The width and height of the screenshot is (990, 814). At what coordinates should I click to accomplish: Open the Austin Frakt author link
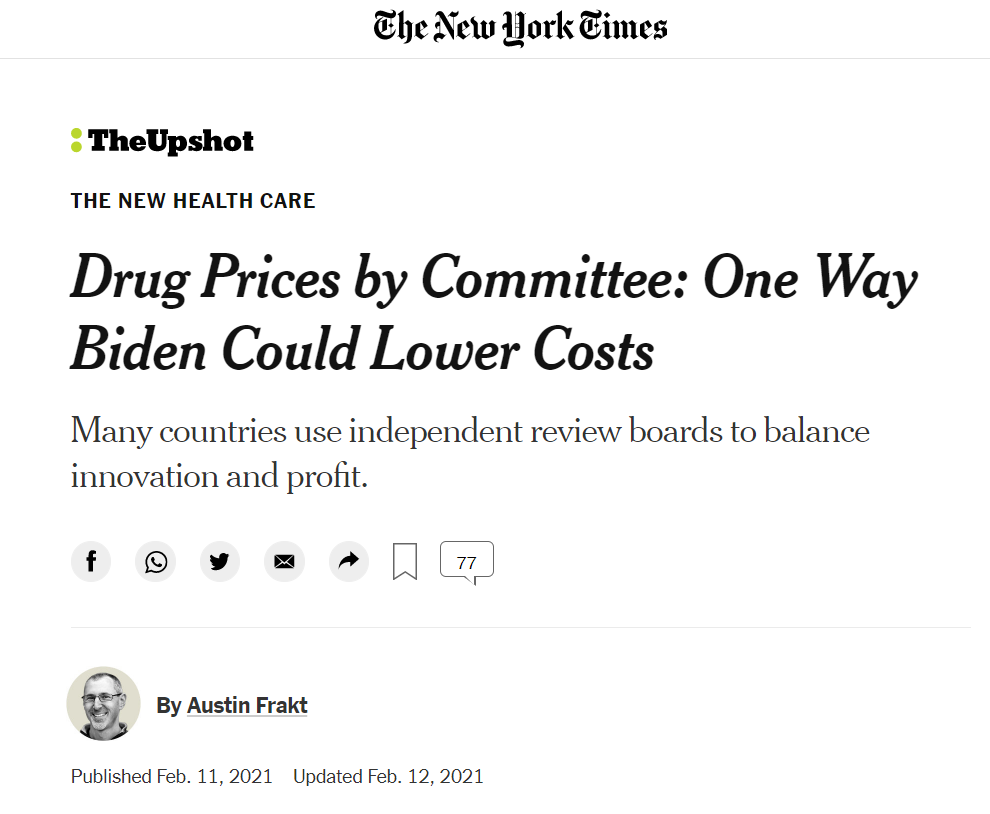pyautogui.click(x=247, y=706)
